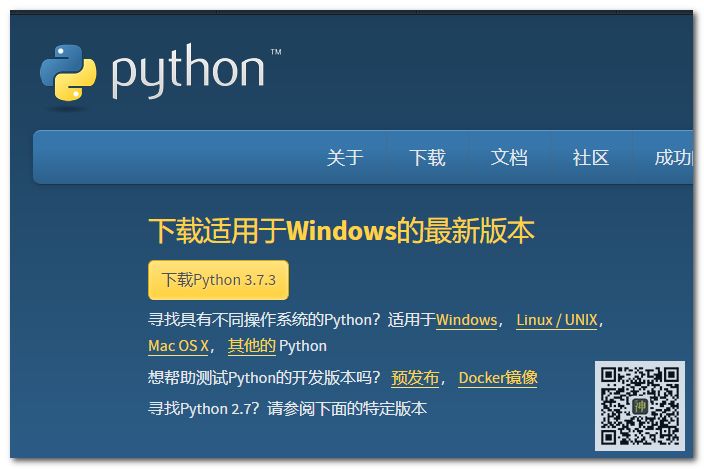Follow the Mac OS X link

coord(178,346)
